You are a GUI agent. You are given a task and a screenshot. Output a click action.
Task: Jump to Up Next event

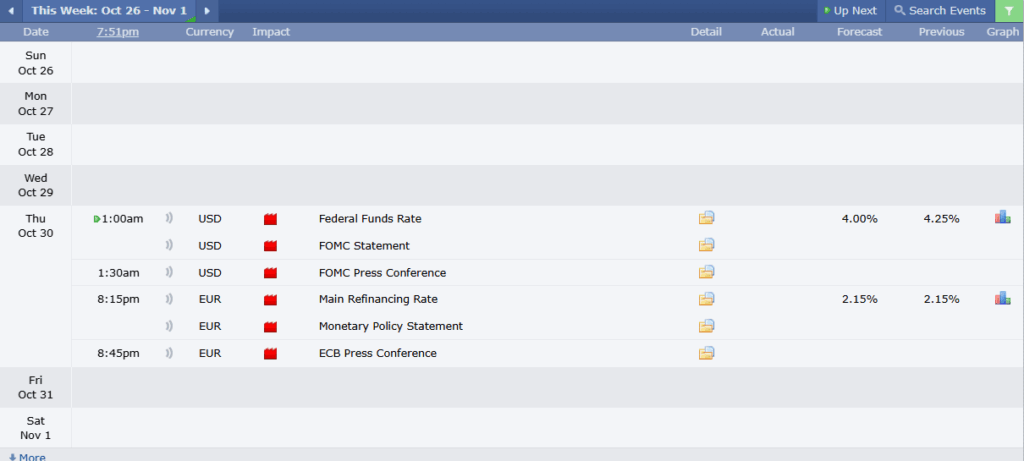850,11
